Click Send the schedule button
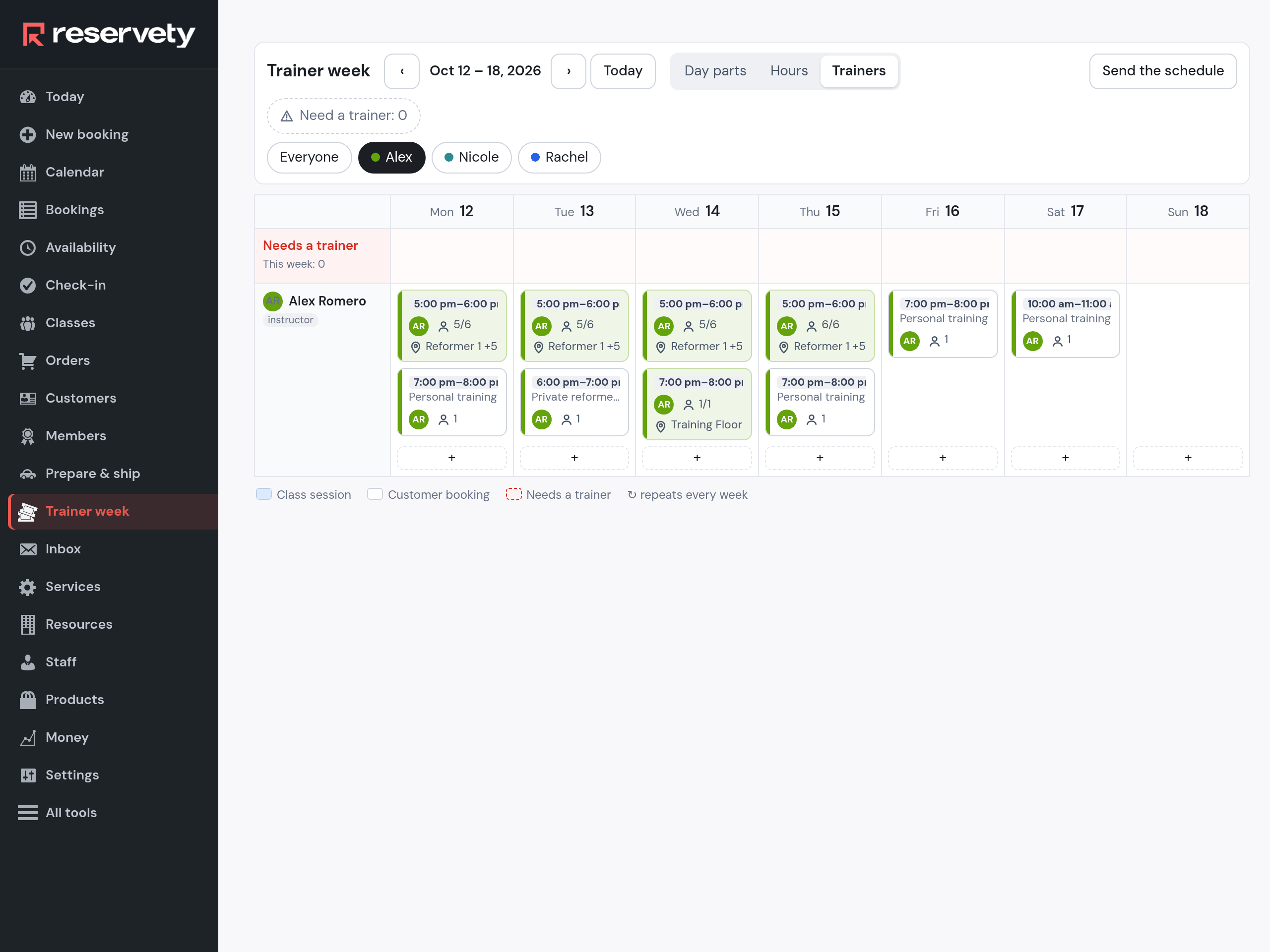 click(x=1163, y=71)
